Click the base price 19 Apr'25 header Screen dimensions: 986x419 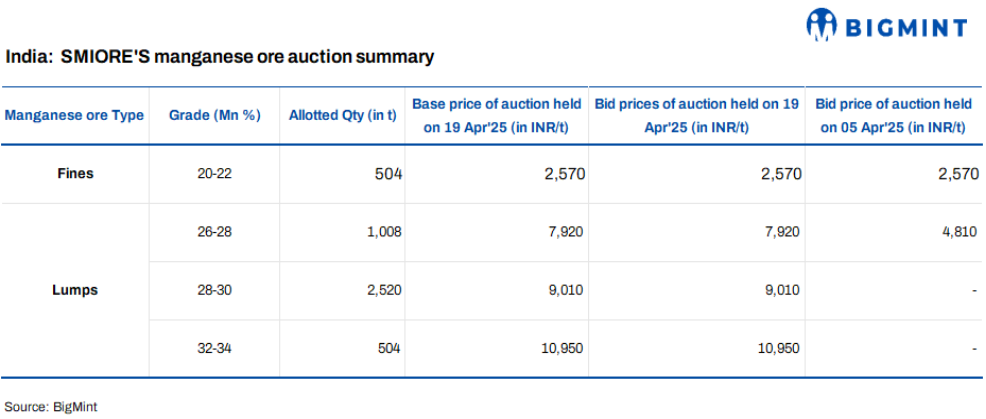pos(496,115)
